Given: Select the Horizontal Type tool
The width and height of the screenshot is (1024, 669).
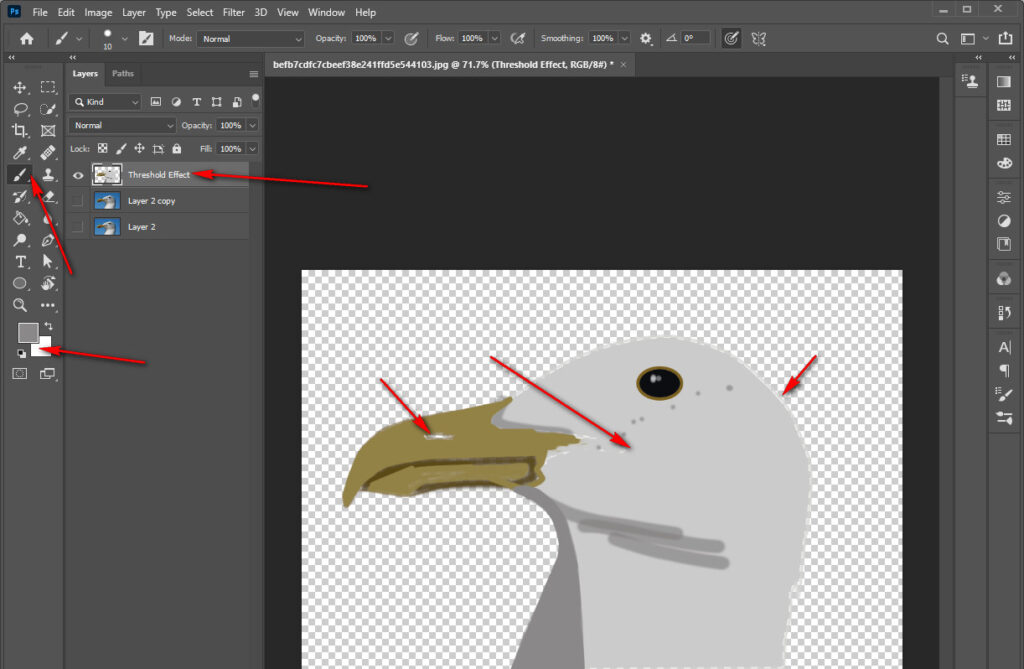Looking at the screenshot, I should point(20,261).
